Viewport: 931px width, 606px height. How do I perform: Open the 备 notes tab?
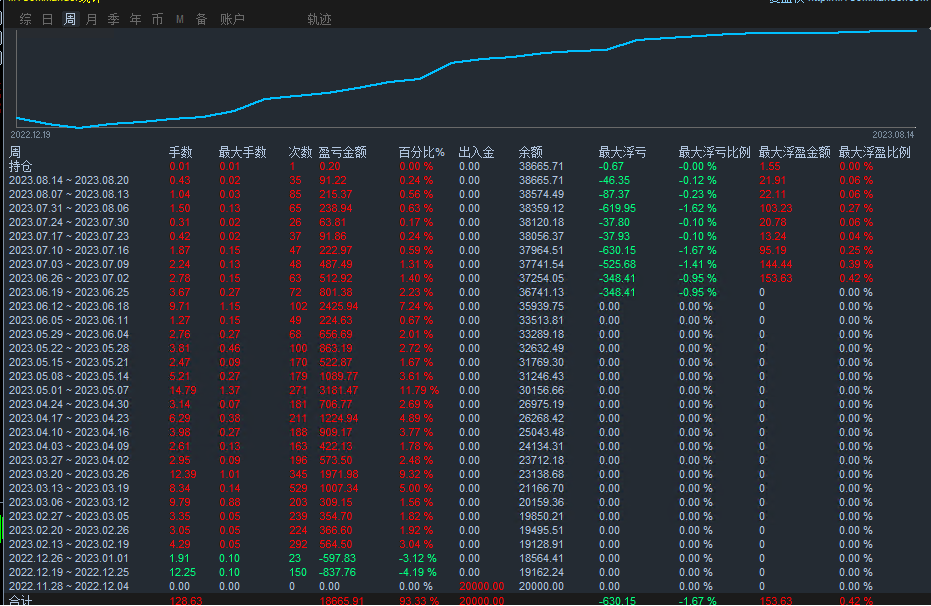pos(201,19)
